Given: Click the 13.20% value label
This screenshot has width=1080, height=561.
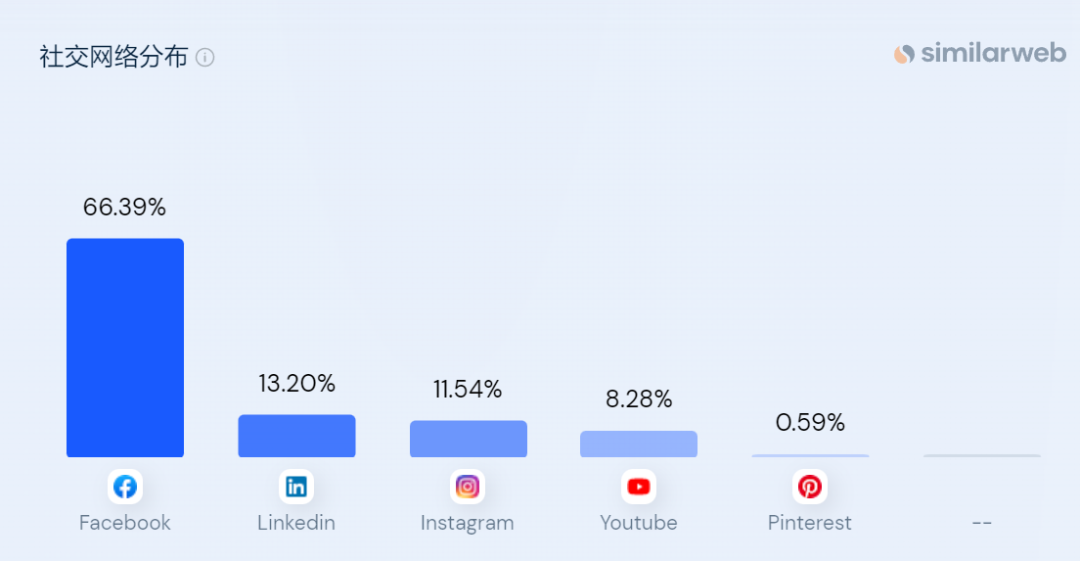Looking at the screenshot, I should 296,383.
